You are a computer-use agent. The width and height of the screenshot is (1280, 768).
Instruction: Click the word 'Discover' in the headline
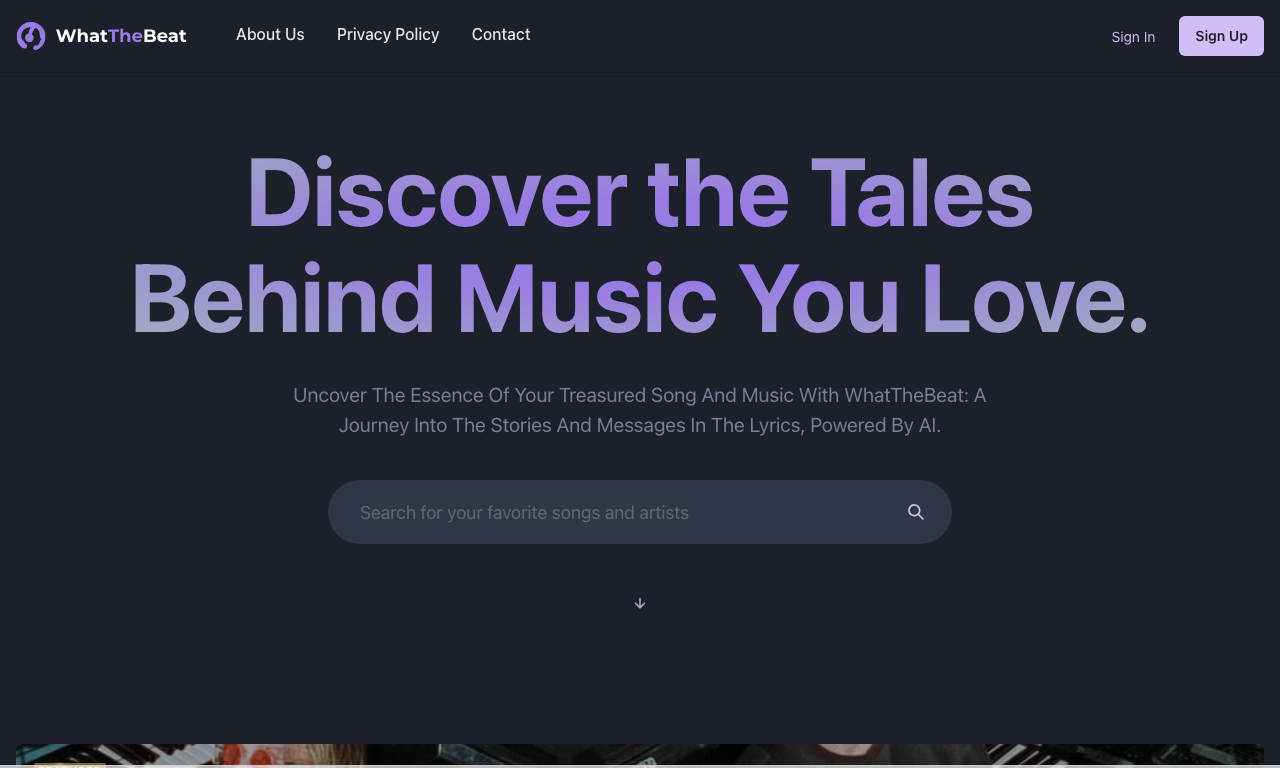pyautogui.click(x=436, y=193)
